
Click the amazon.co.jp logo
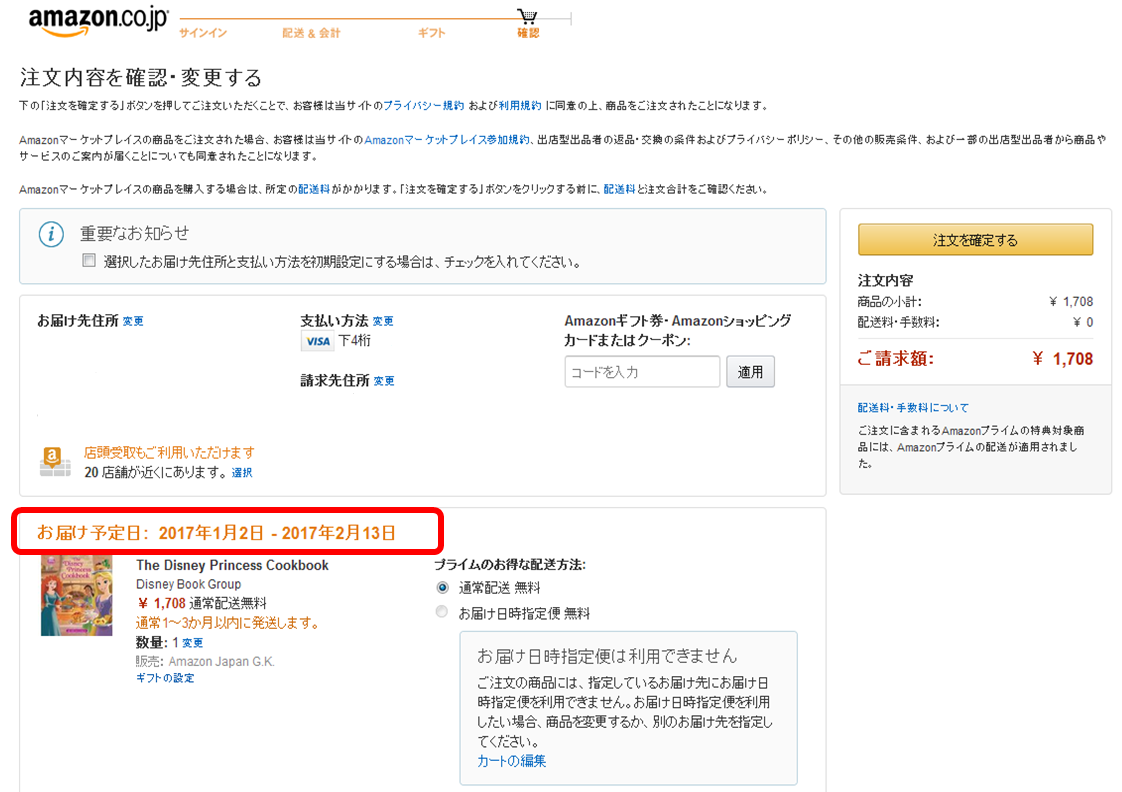coord(98,21)
